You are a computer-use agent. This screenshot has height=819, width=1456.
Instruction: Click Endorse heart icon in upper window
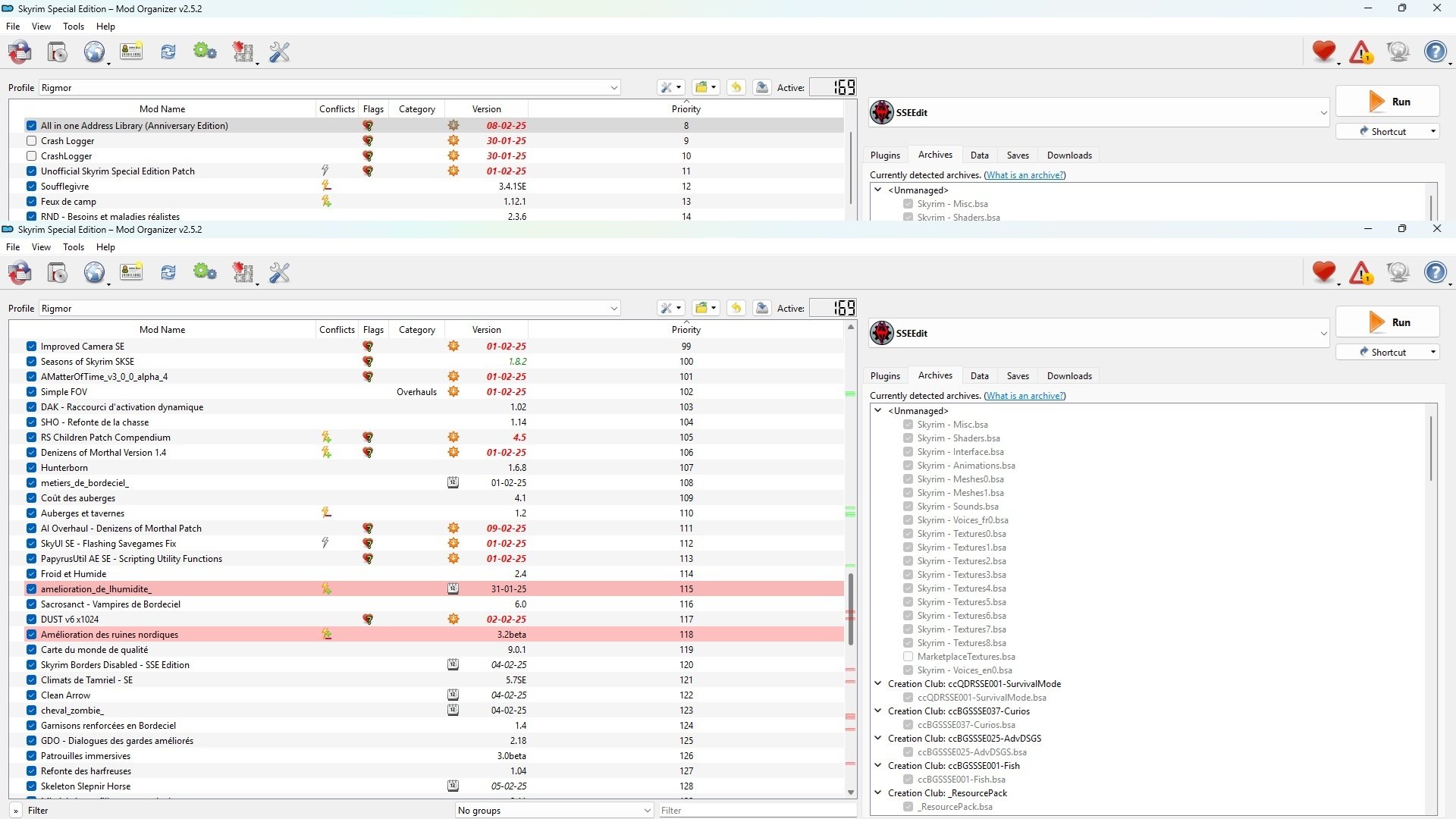coord(1324,52)
